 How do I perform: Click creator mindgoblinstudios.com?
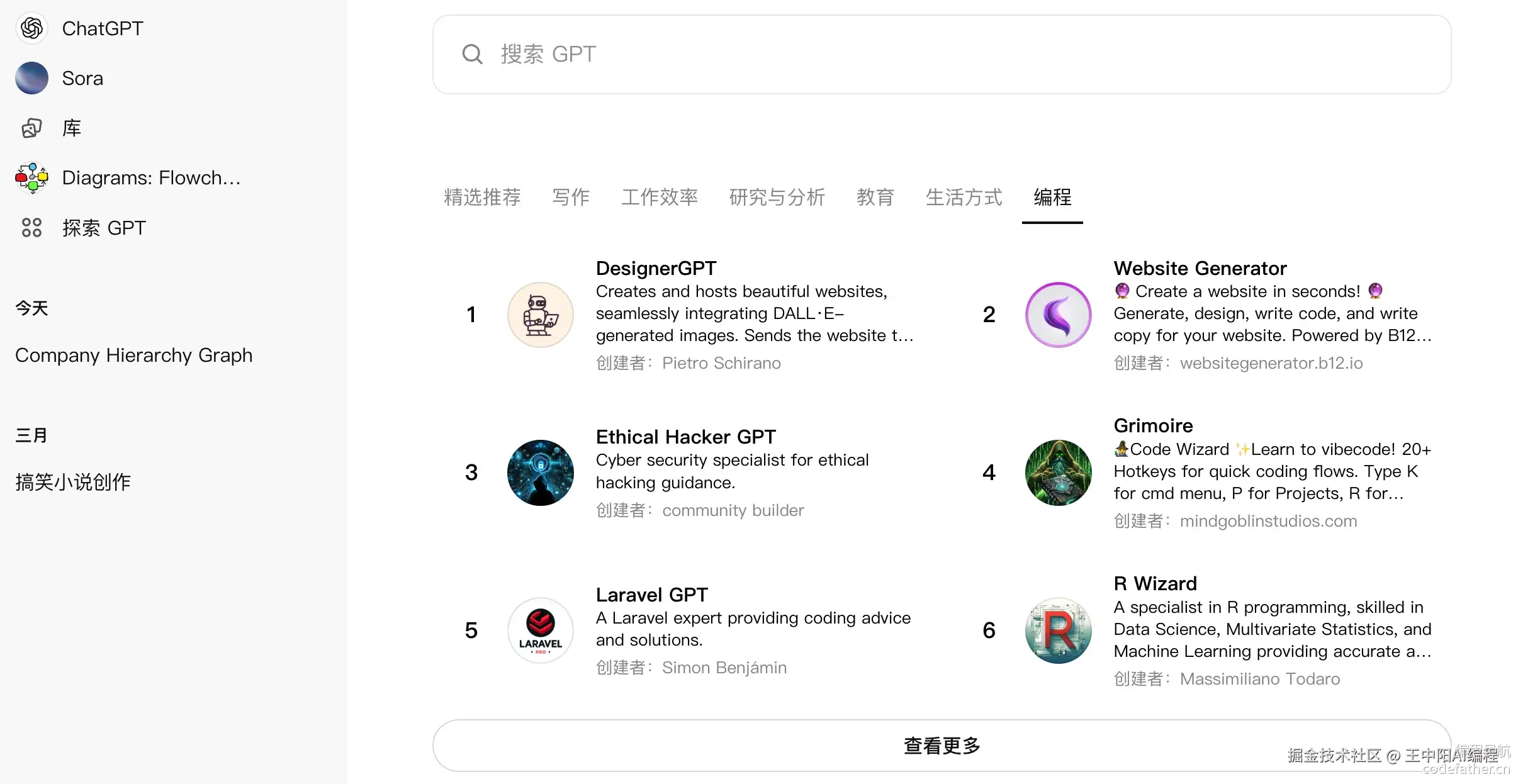tap(1268, 522)
